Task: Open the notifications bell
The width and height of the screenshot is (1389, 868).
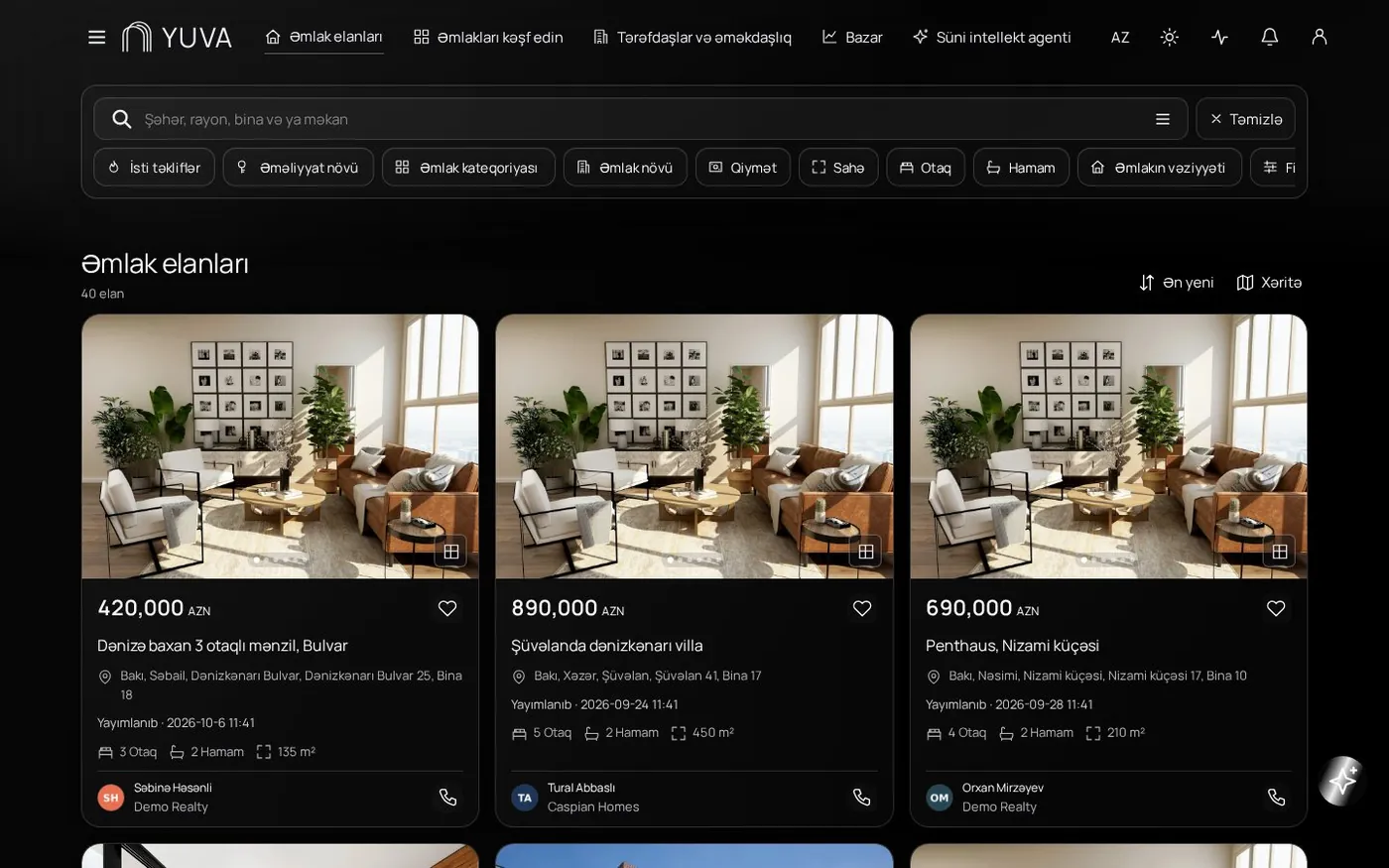Action: coord(1269,37)
